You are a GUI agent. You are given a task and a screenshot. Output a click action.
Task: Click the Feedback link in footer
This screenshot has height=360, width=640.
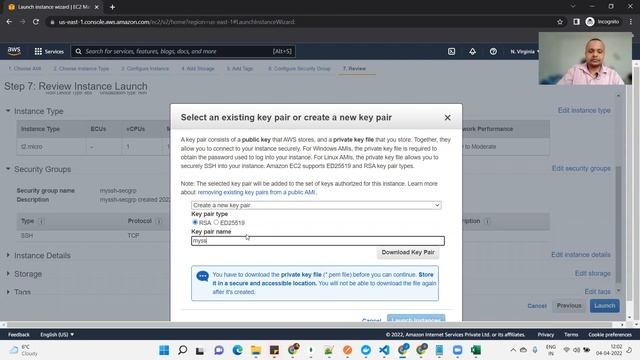19,335
